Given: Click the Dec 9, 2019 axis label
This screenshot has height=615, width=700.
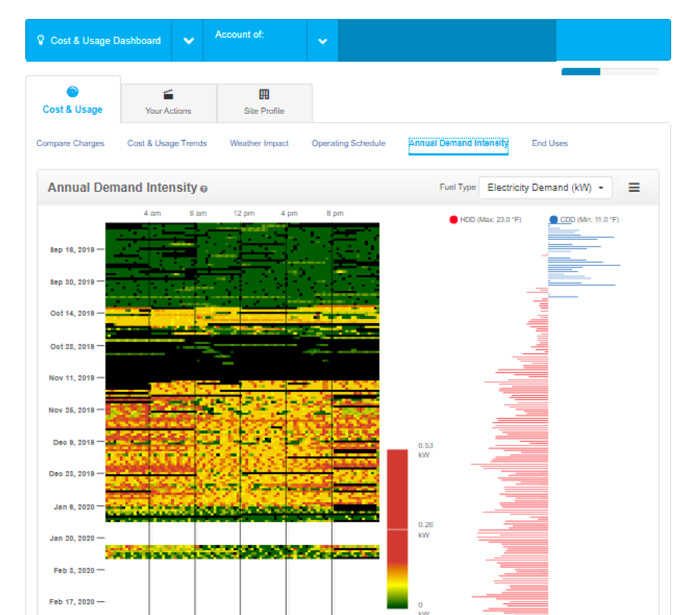Looking at the screenshot, I should [74, 442].
